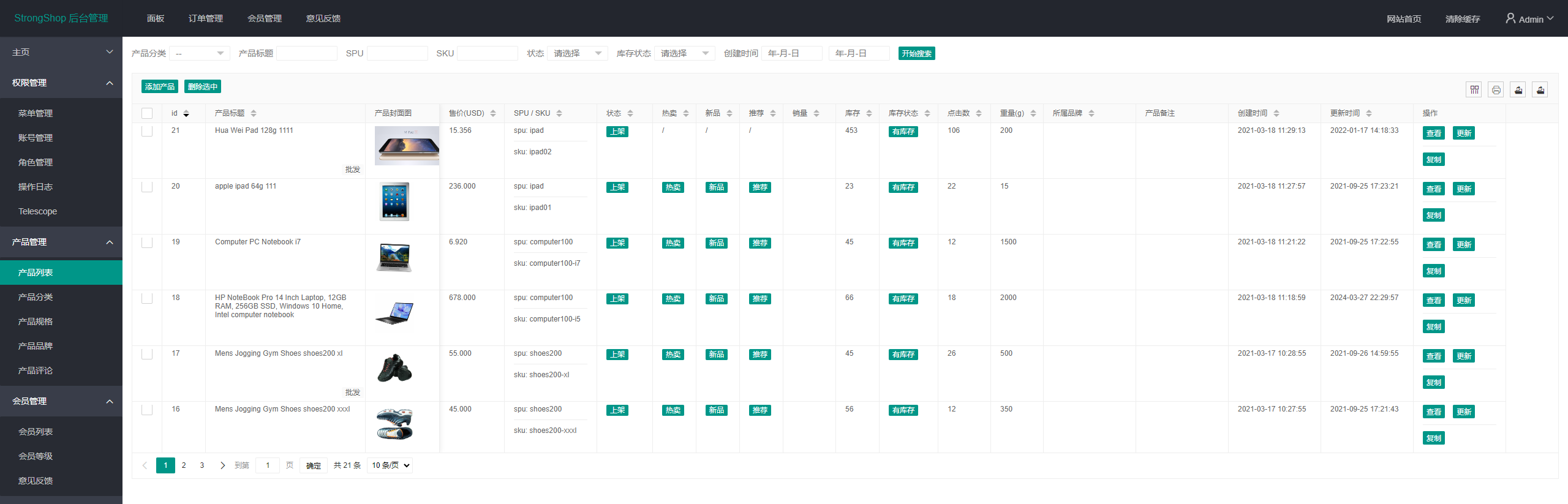Sort by 热卖 column arrows
The width and height of the screenshot is (1568, 504).
pyautogui.click(x=686, y=113)
